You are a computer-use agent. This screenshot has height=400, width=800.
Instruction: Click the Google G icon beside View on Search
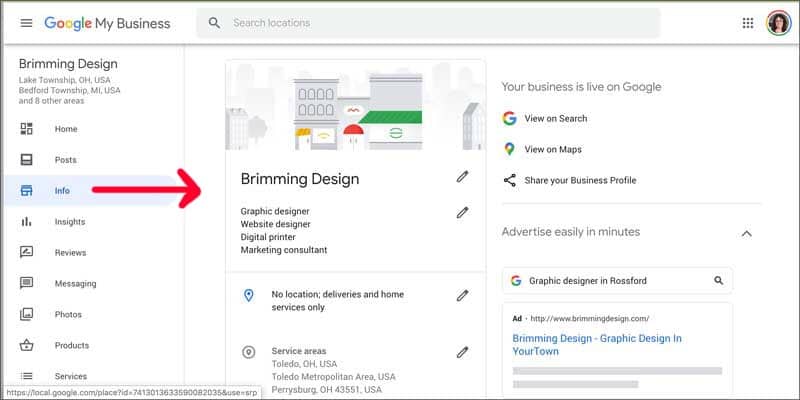point(509,118)
